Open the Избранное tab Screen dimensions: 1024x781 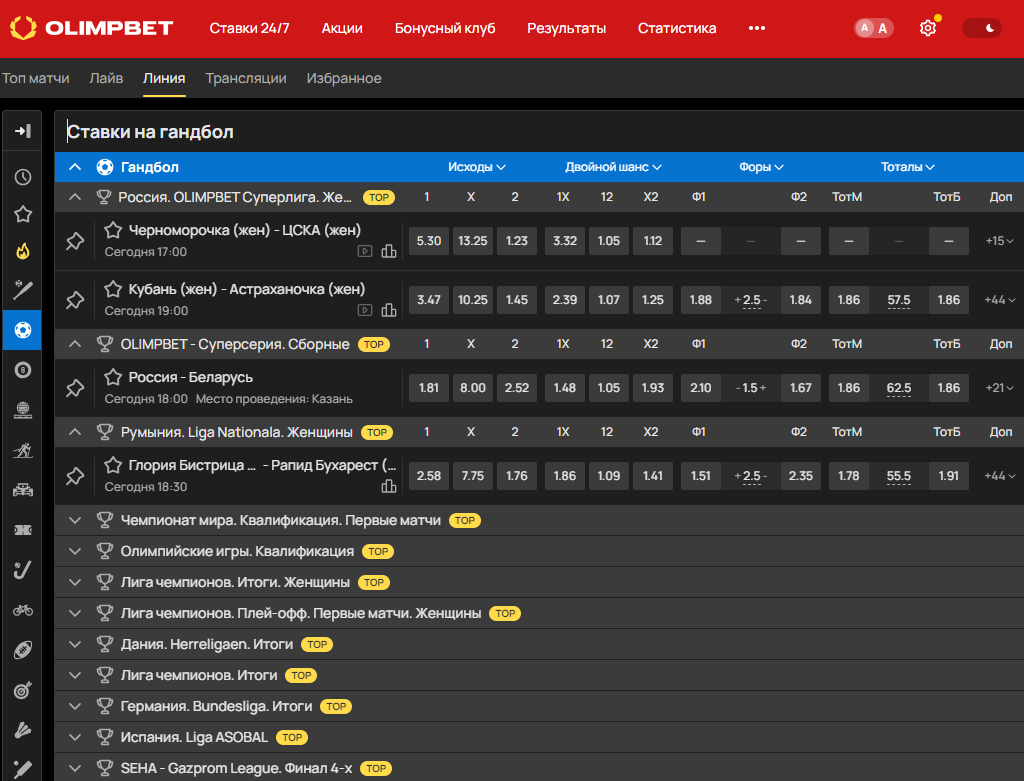coord(344,78)
